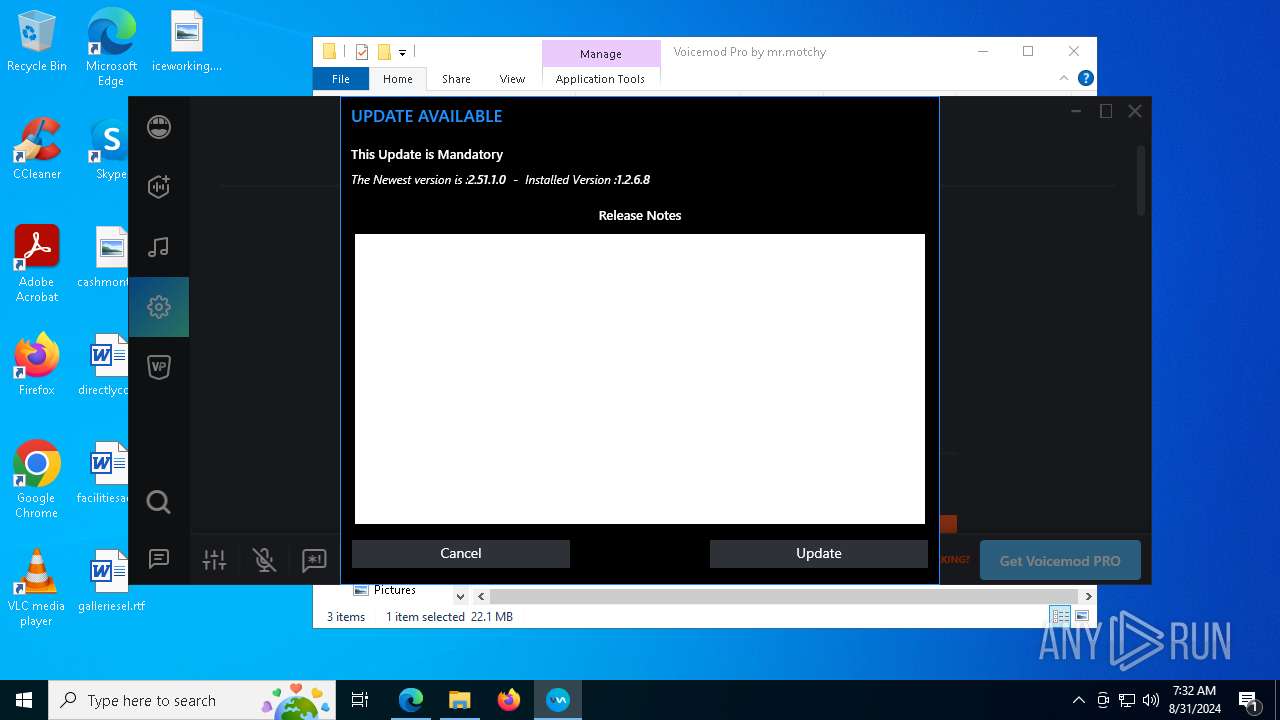This screenshot has width=1280, height=720.
Task: Click the VP shield icon in sidebar
Action: tap(159, 367)
